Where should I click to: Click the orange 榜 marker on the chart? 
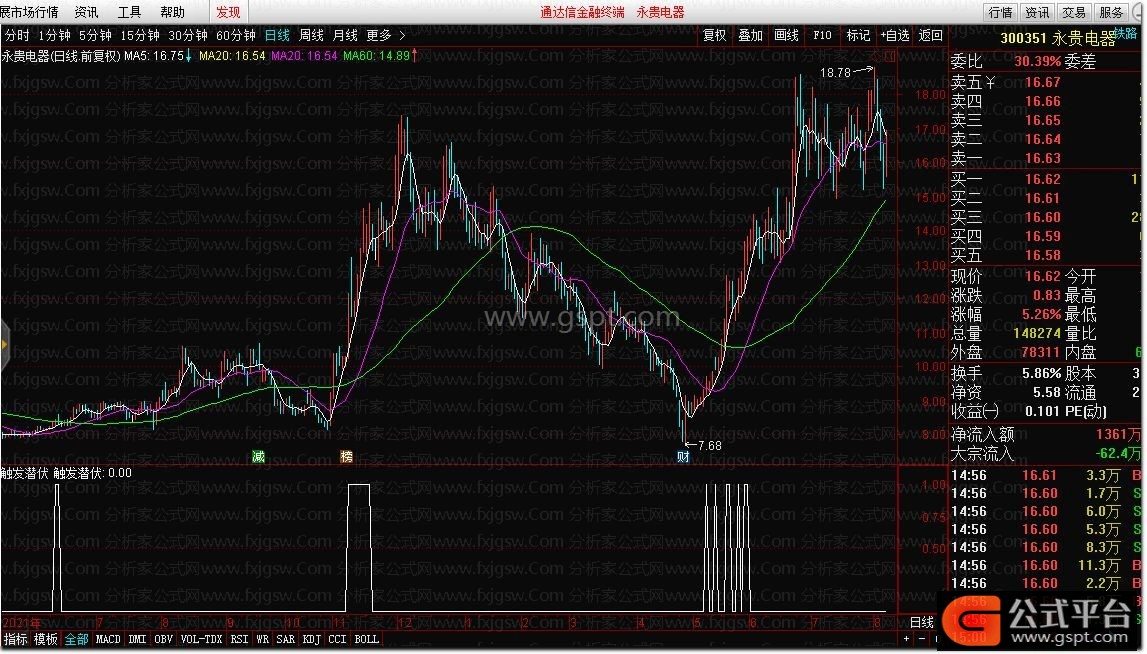(347, 457)
